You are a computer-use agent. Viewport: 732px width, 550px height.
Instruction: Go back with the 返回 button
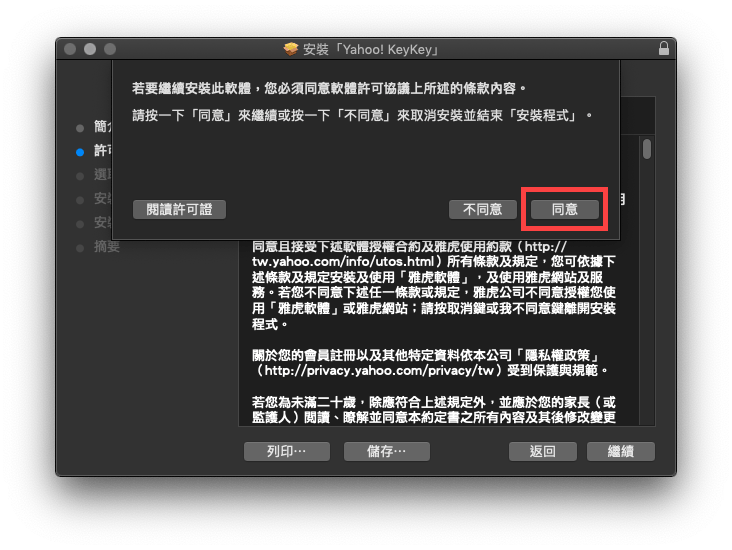(542, 451)
